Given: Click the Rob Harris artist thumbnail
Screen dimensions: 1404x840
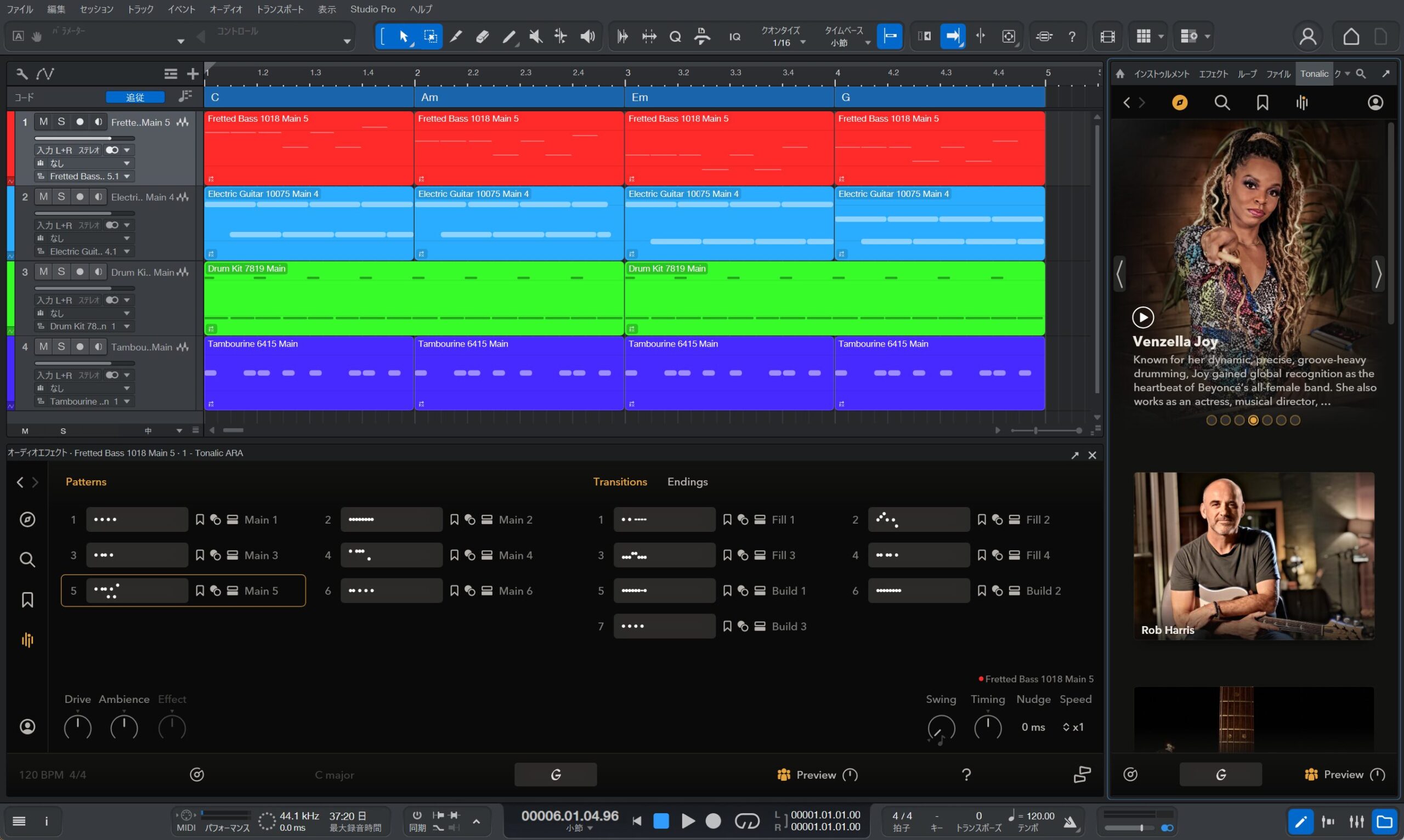Looking at the screenshot, I should [1253, 556].
